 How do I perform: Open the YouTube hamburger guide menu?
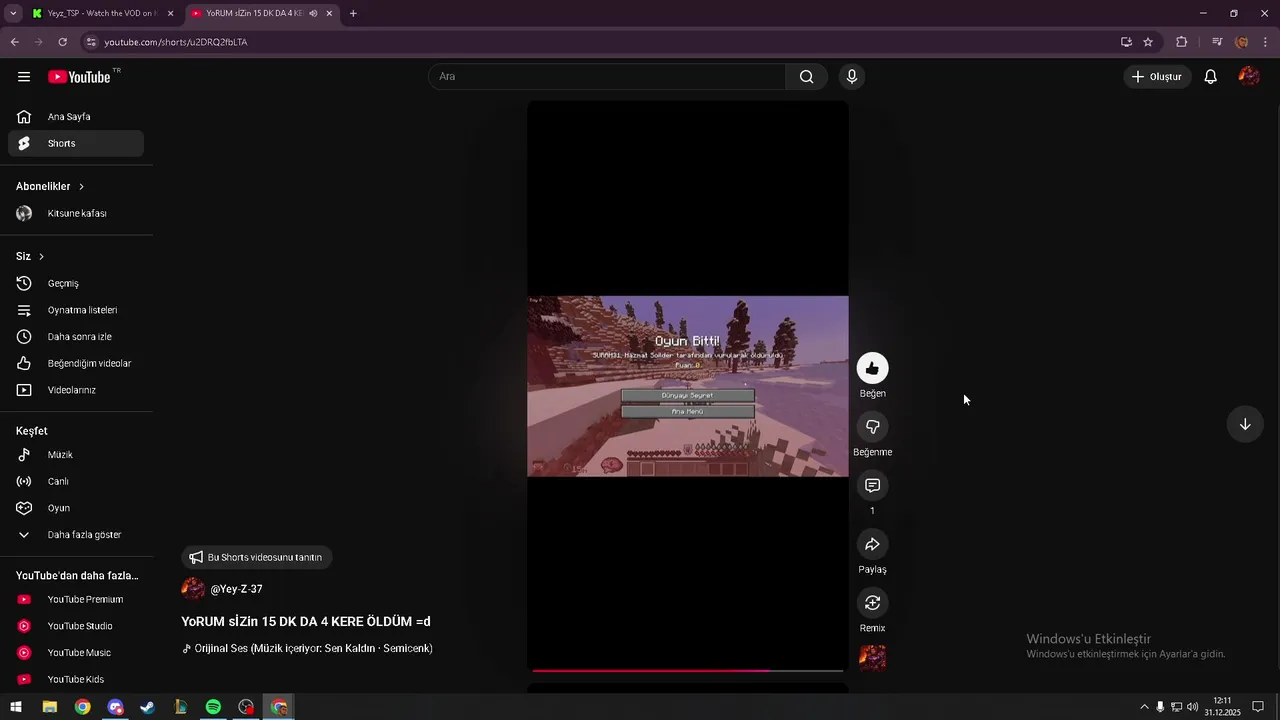pyautogui.click(x=24, y=77)
